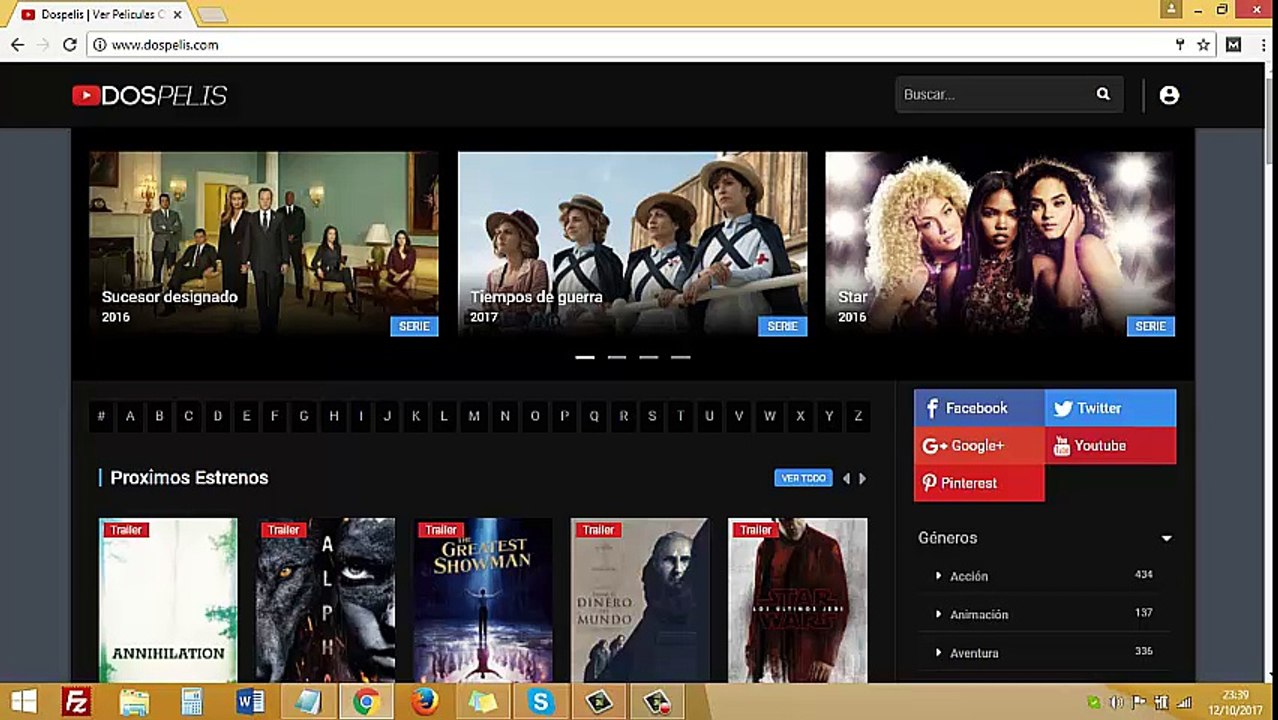Screen dimensions: 1278x720
Task: Filter titles by letter A
Action: click(130, 416)
